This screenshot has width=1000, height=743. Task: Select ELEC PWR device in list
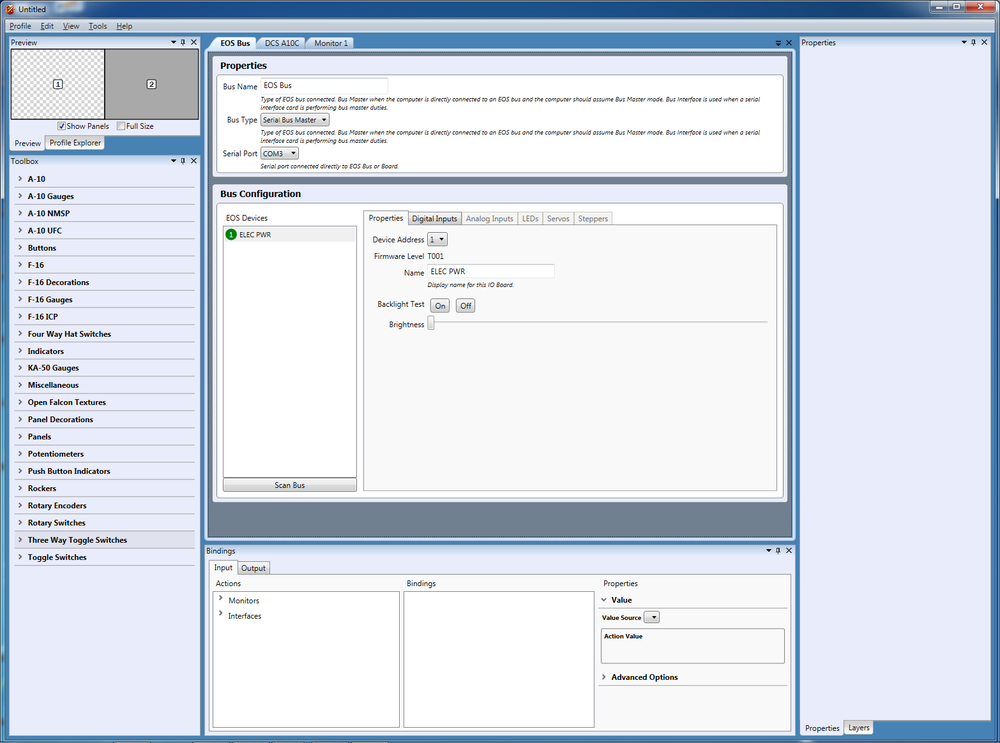click(x=290, y=235)
